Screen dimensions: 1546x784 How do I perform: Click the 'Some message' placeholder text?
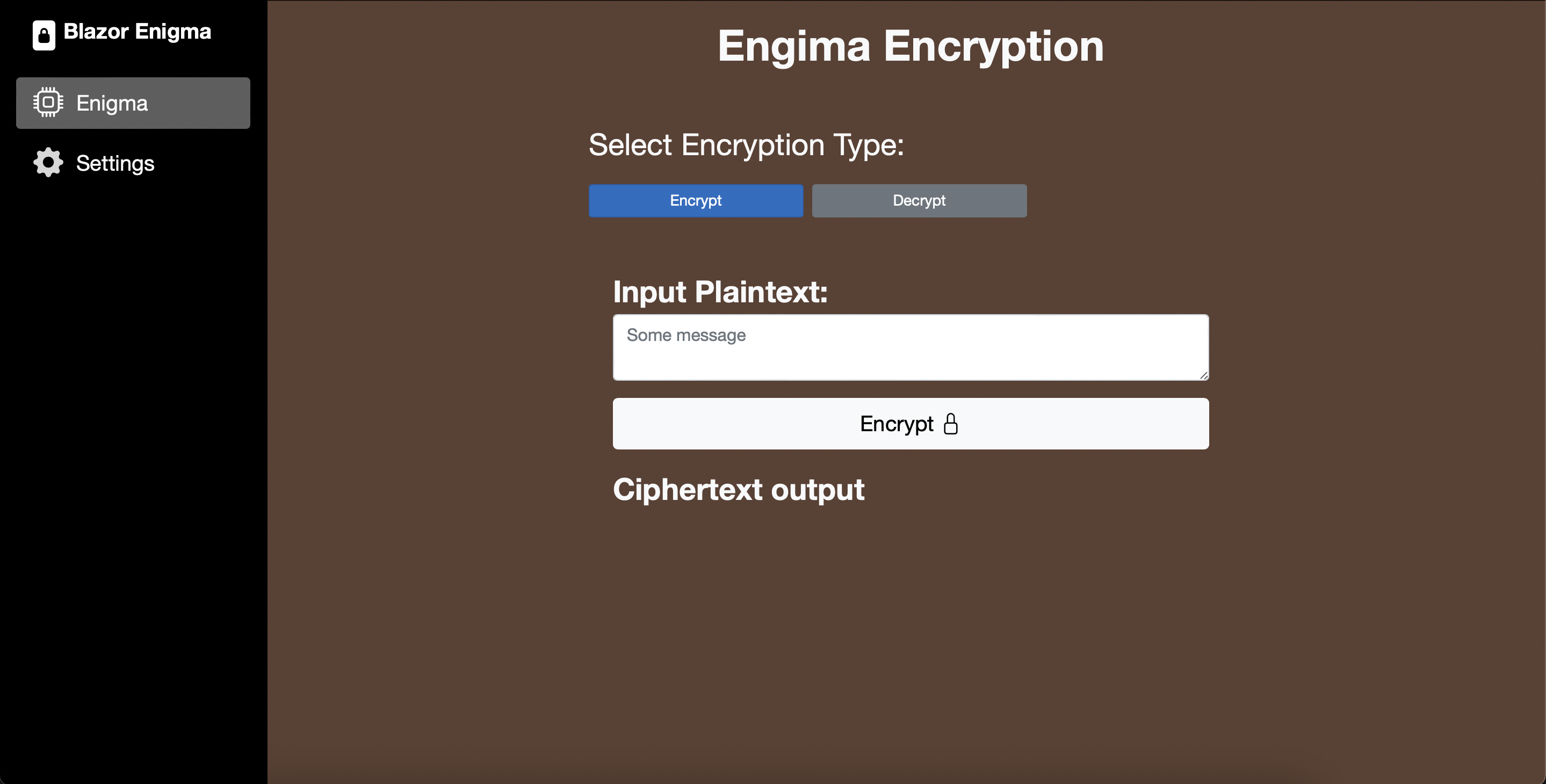tap(686, 335)
